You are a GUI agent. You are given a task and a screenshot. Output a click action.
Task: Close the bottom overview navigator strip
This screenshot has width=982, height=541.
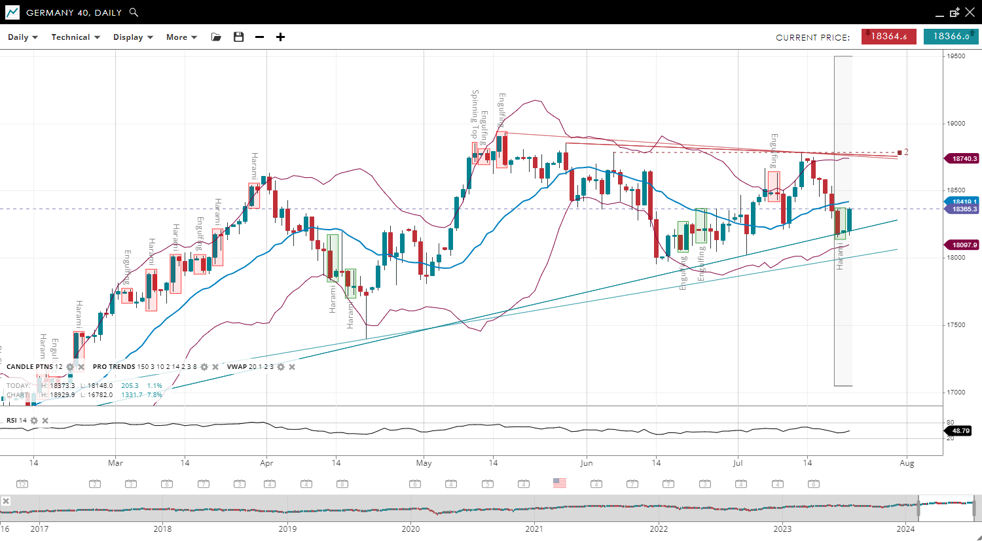pyautogui.click(x=6, y=501)
